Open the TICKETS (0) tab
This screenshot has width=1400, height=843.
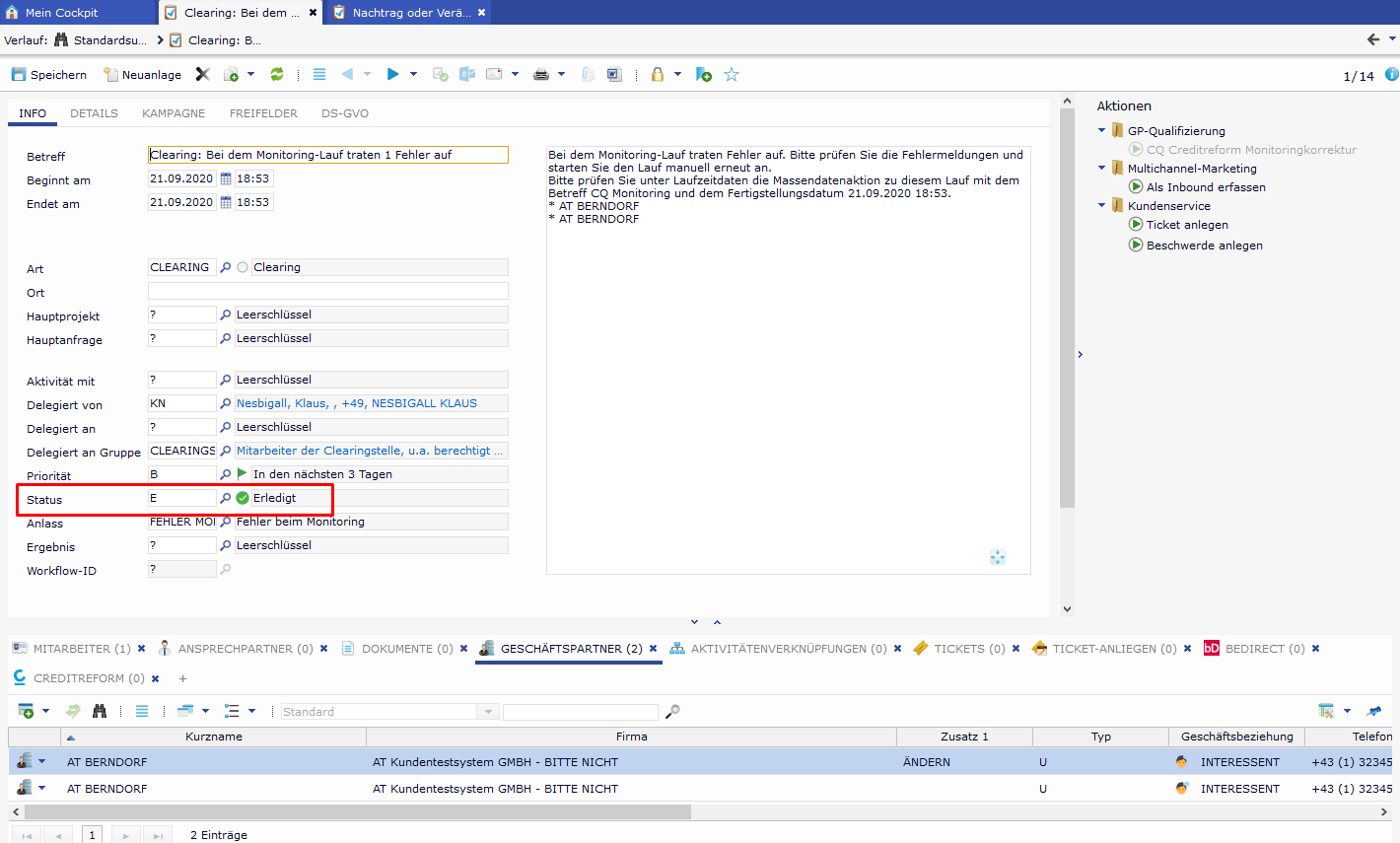(x=969, y=649)
